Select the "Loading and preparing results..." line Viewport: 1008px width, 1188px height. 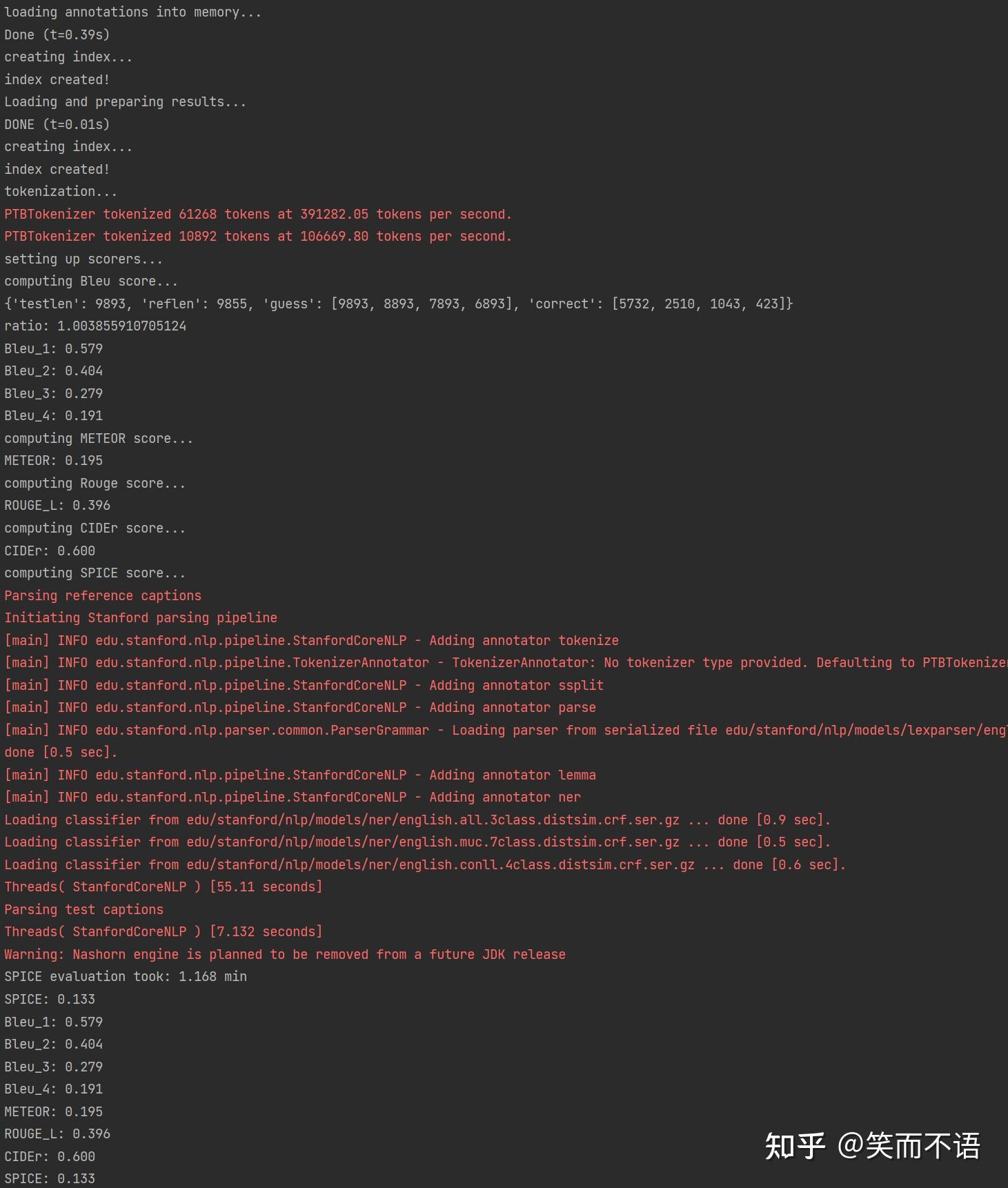click(125, 102)
